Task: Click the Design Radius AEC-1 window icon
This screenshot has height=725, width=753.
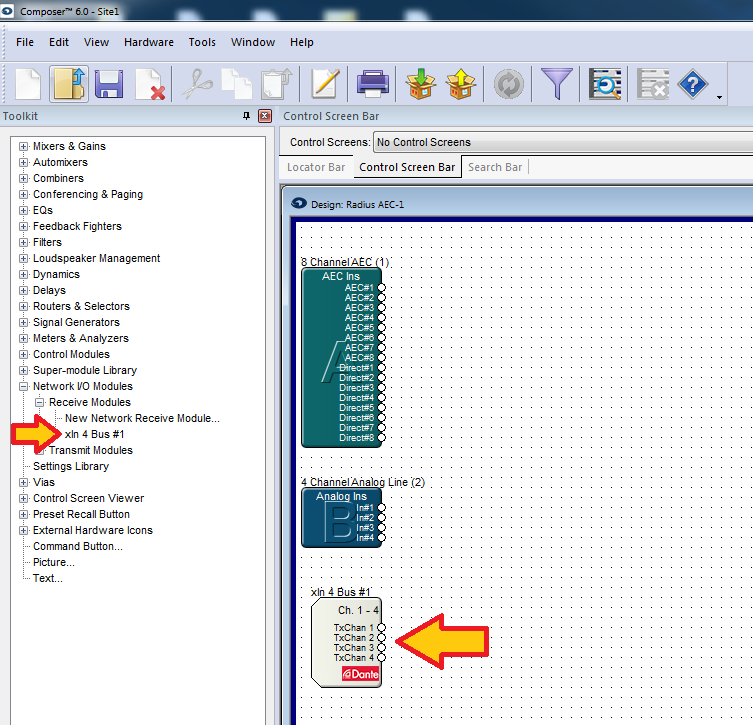Action: pyautogui.click(x=299, y=203)
